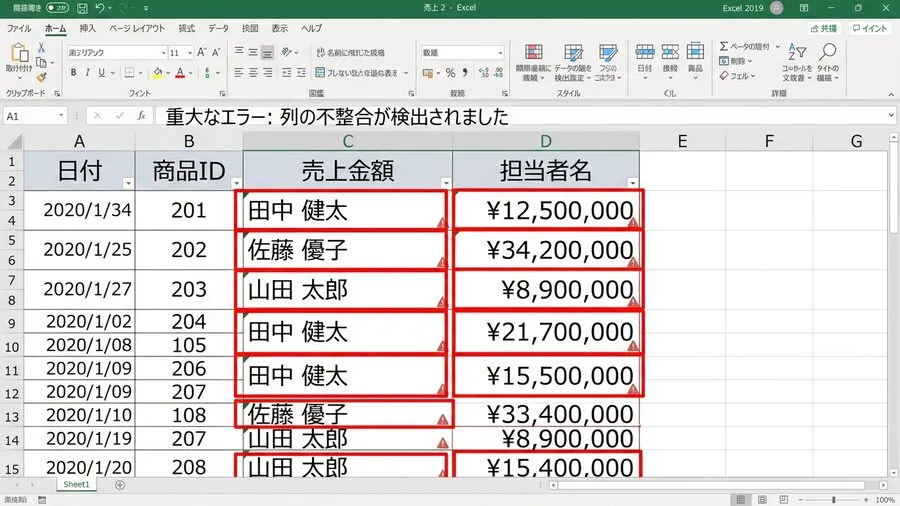Open the font name dropdown
The width and height of the screenshot is (900, 506).
[163, 53]
